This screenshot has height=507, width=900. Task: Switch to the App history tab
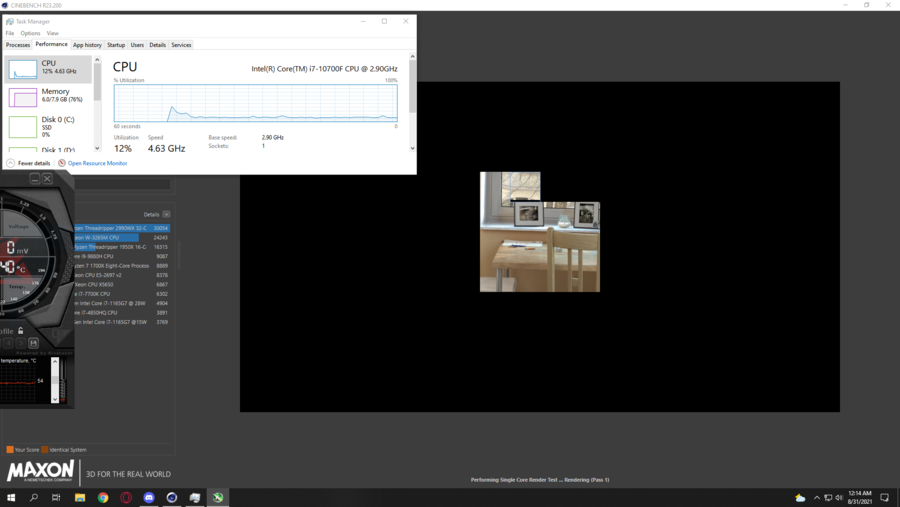tap(87, 45)
